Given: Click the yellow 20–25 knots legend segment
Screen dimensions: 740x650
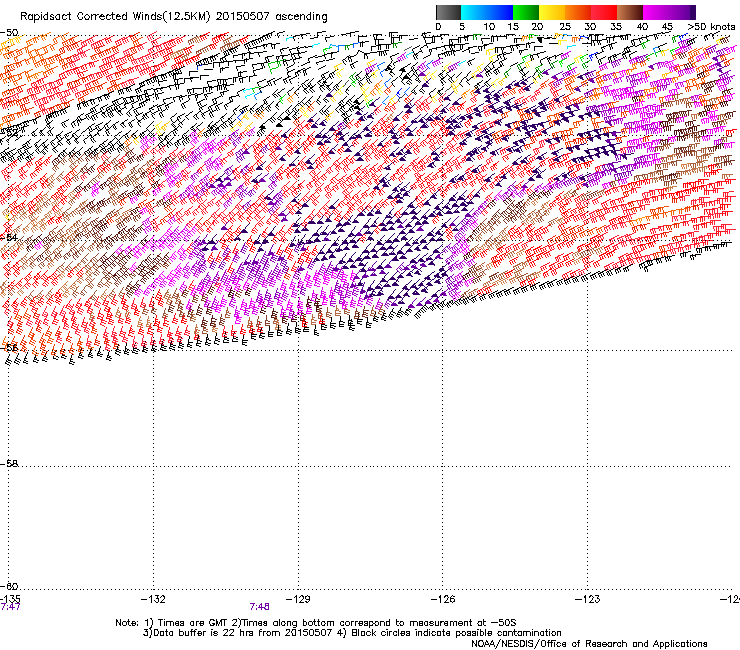Looking at the screenshot, I should pos(552,12).
